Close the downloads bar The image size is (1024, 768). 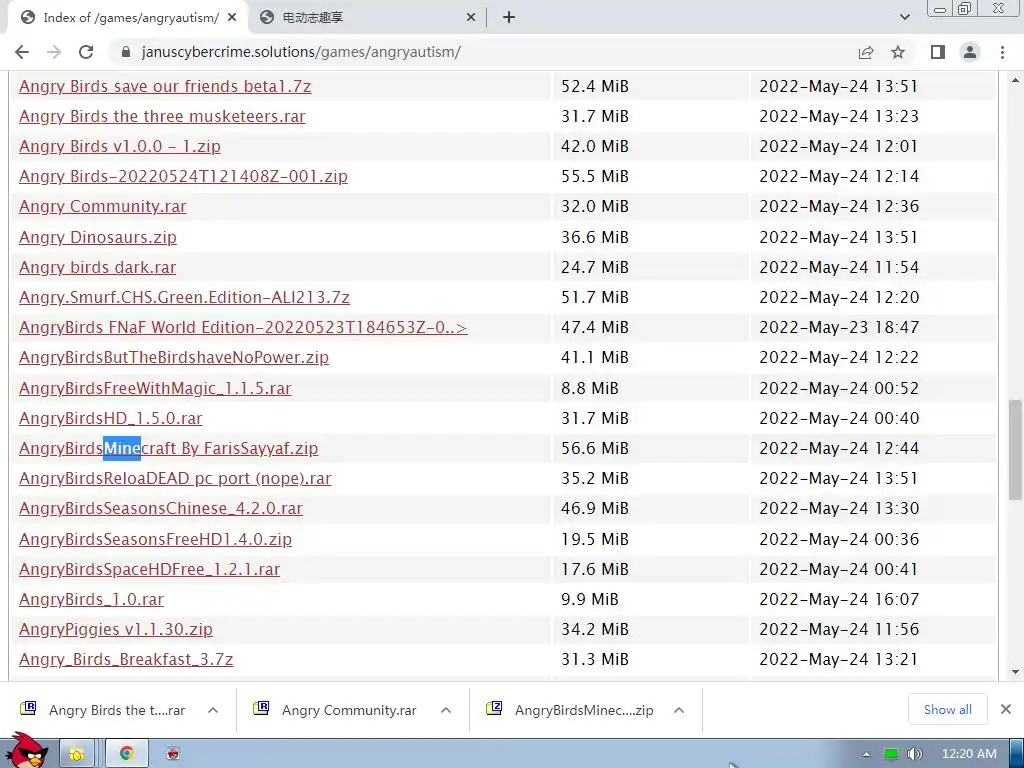click(x=1006, y=709)
